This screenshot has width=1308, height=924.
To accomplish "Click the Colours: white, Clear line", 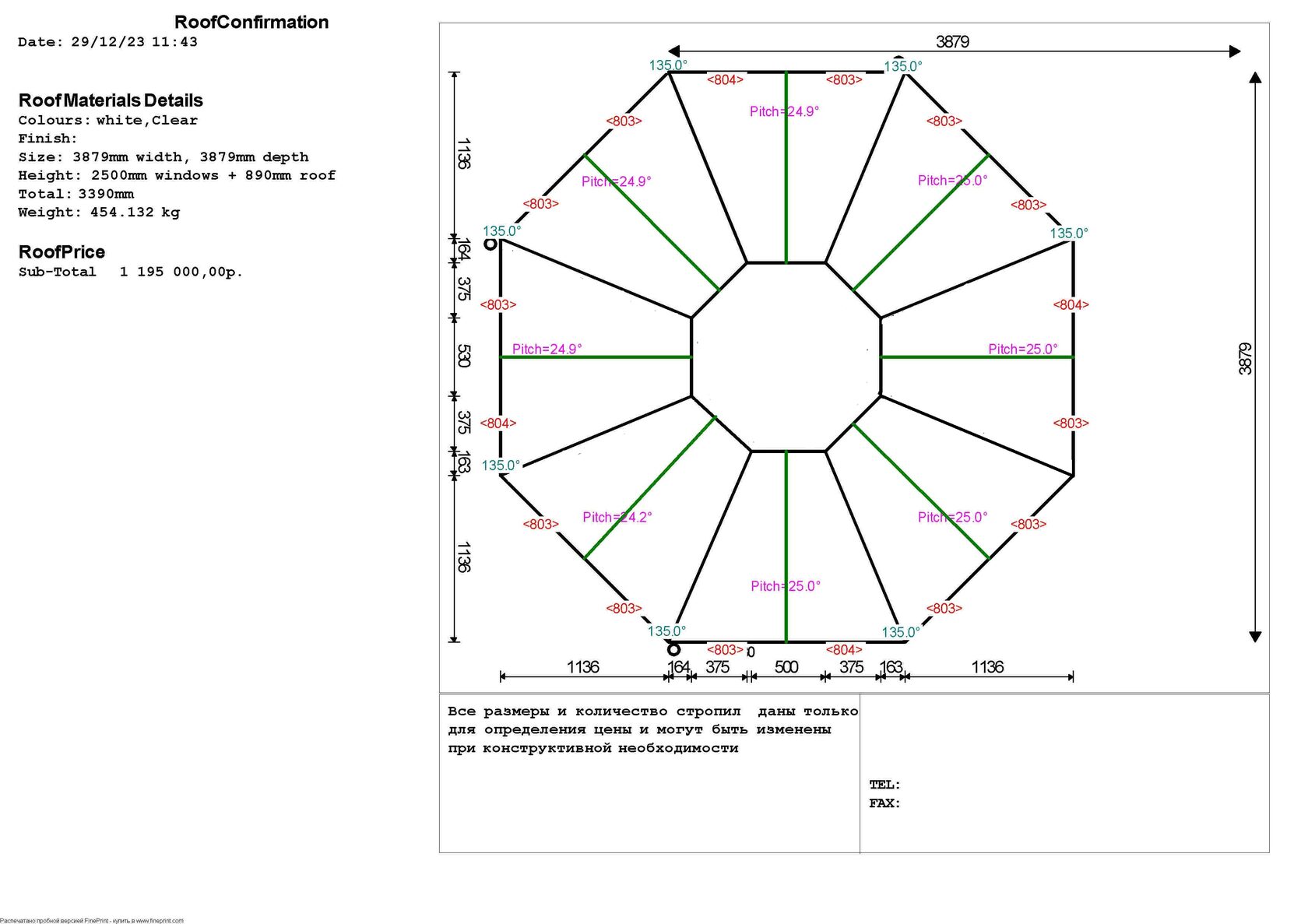I will click(x=107, y=120).
